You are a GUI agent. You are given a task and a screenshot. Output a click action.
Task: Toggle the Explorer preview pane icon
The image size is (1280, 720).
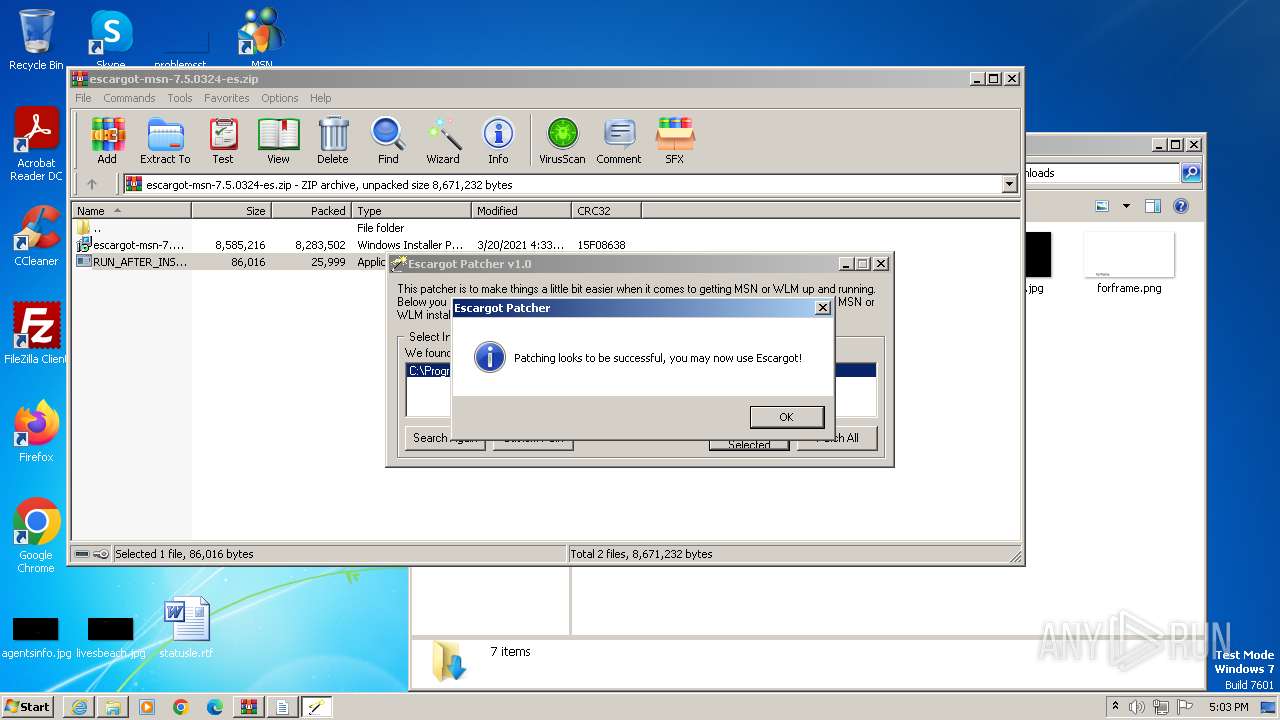tap(1153, 207)
